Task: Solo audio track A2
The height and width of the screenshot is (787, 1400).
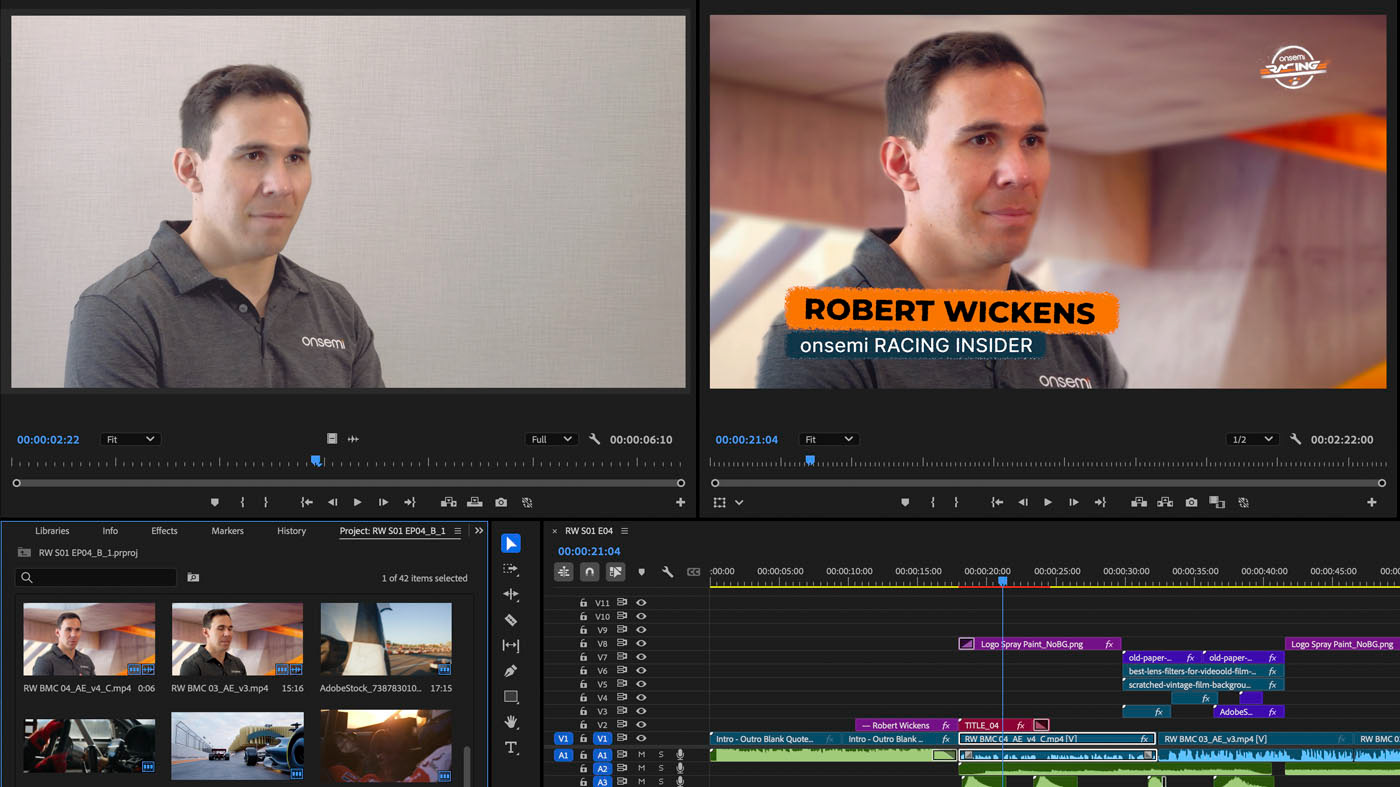Action: (660, 768)
